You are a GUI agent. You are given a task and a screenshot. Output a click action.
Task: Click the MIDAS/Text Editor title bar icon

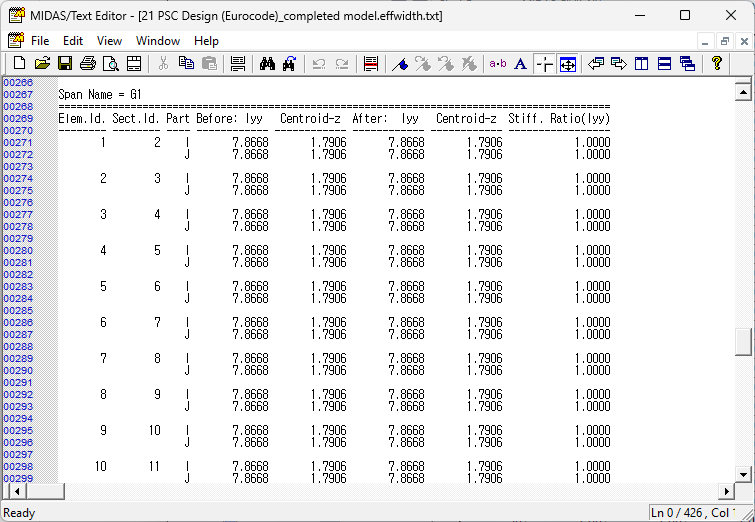[16, 15]
